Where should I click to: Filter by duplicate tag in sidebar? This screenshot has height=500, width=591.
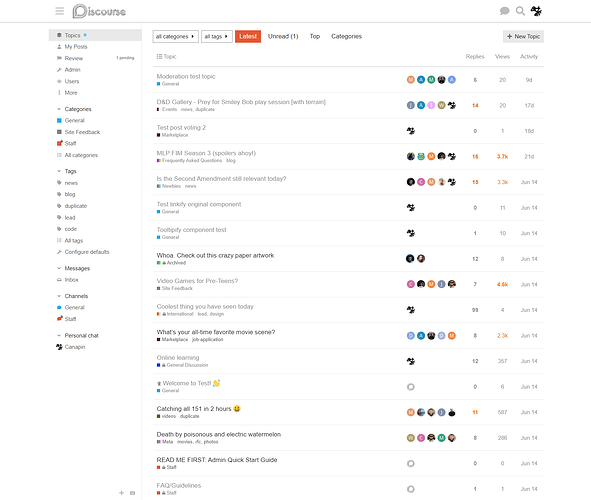click(x=76, y=206)
